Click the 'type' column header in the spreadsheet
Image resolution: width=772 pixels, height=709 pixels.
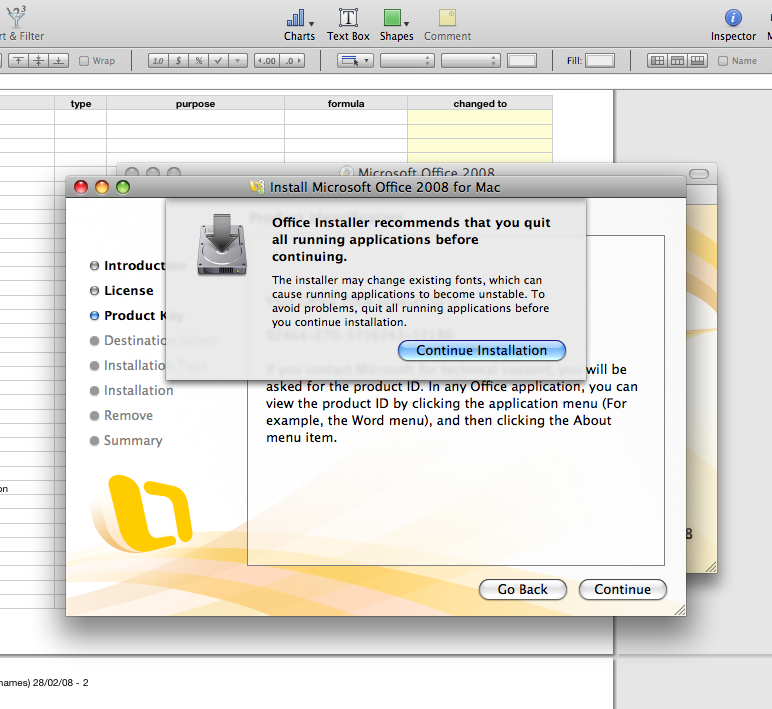coord(81,103)
